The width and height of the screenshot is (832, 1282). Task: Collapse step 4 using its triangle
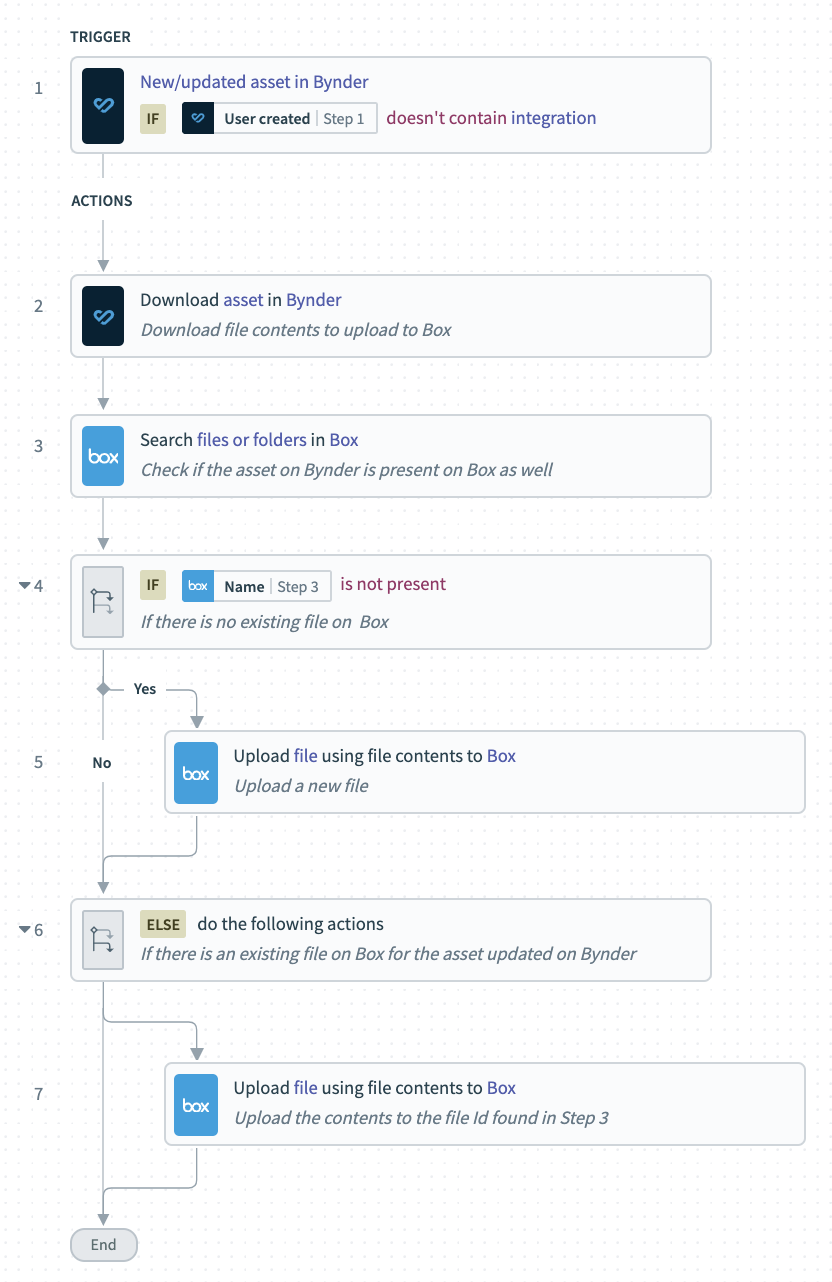[x=25, y=586]
